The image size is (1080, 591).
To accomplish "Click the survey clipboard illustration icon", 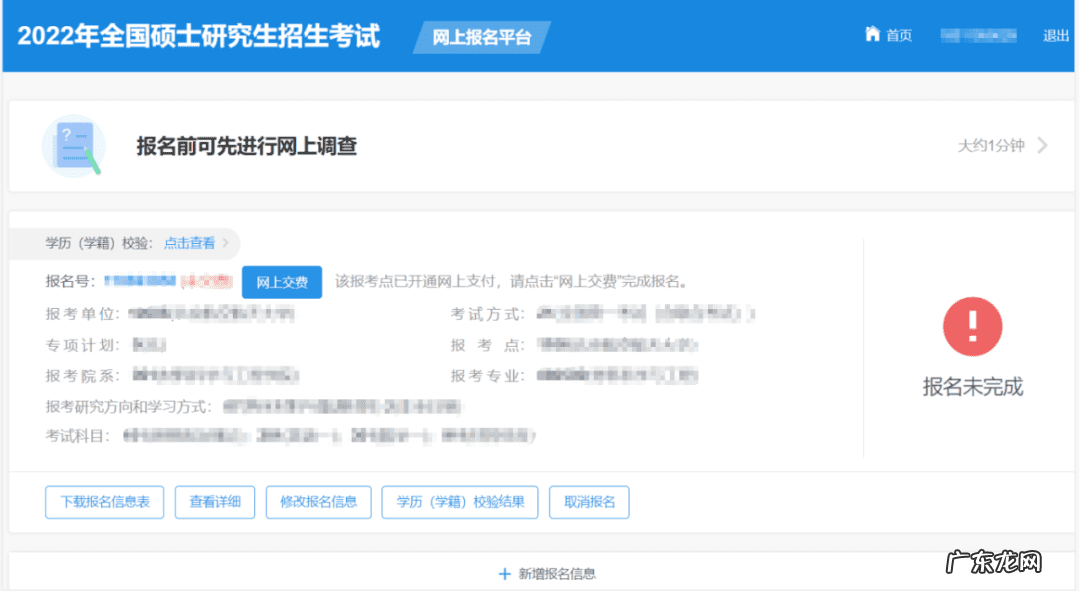I will pos(74,146).
